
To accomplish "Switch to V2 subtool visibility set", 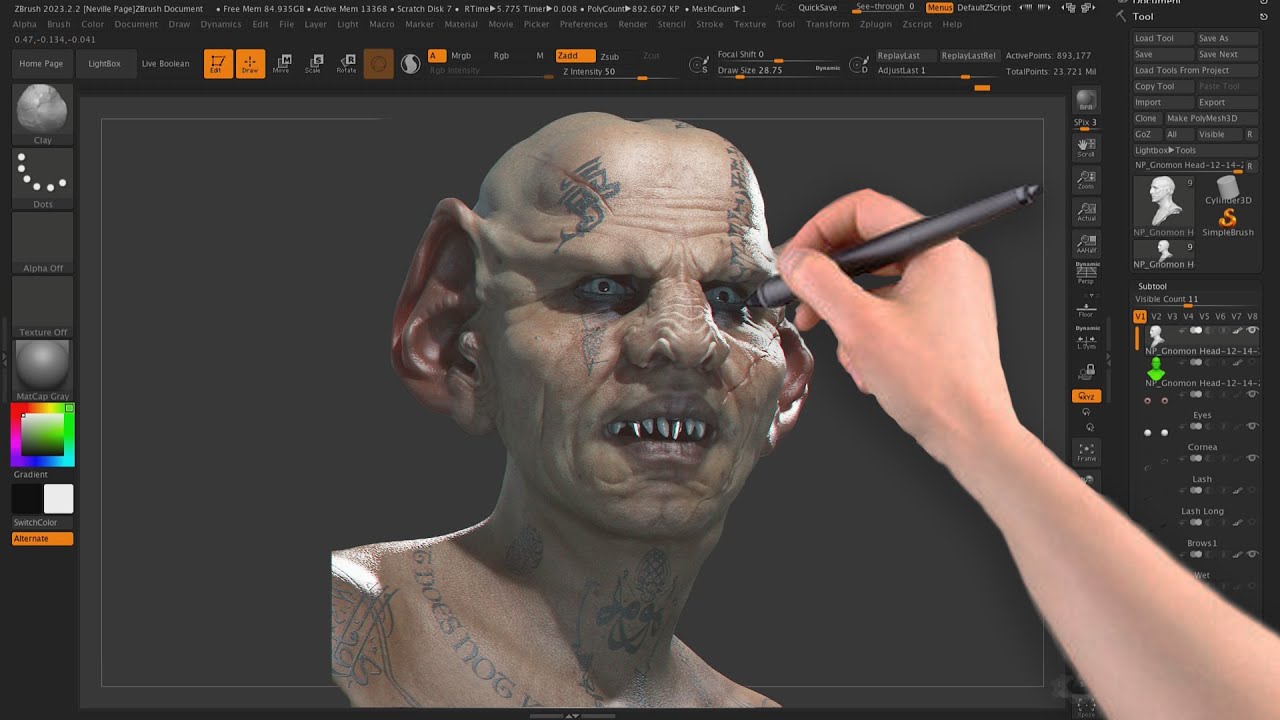I will point(1156,316).
